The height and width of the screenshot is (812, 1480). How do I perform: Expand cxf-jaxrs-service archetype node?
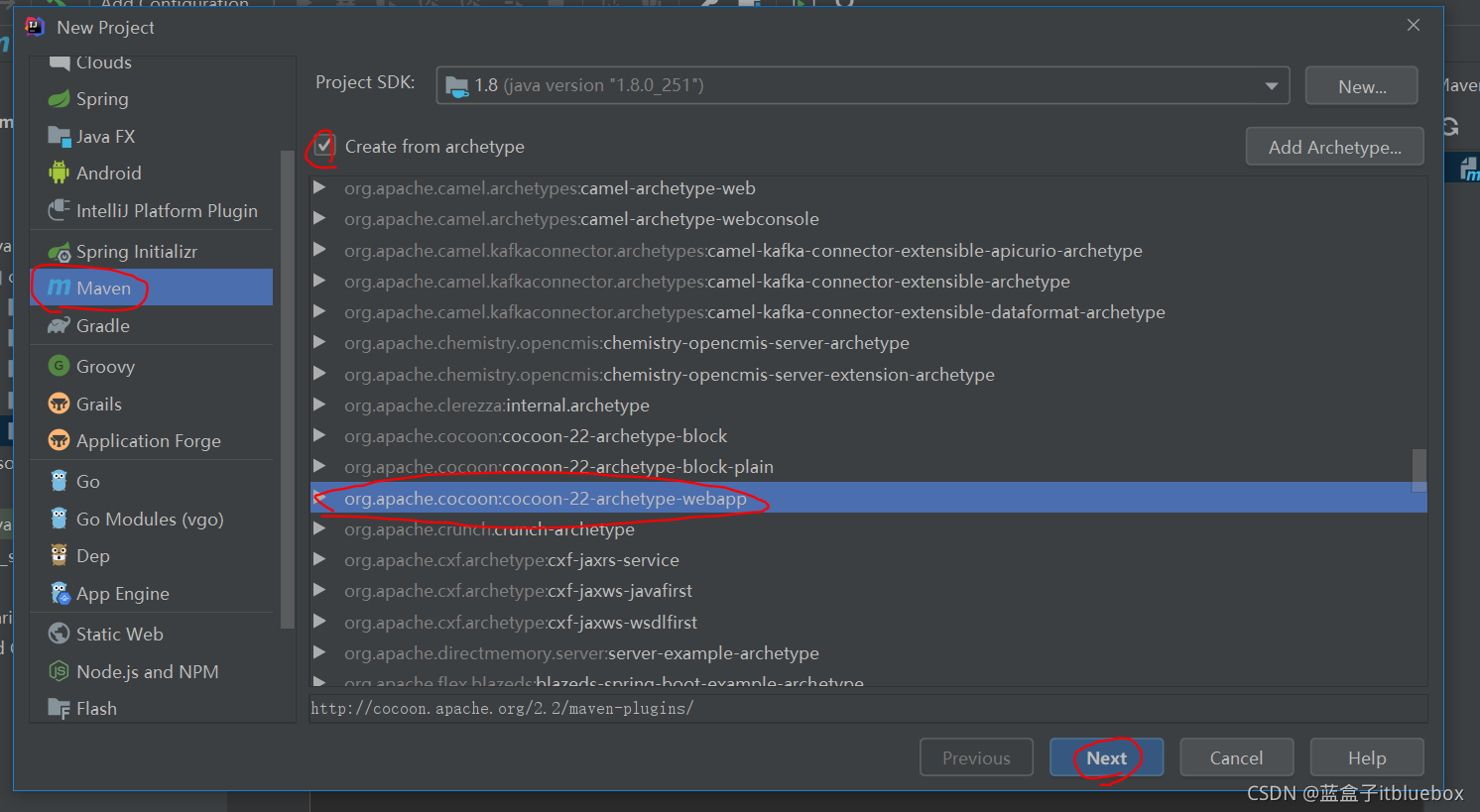(x=319, y=560)
